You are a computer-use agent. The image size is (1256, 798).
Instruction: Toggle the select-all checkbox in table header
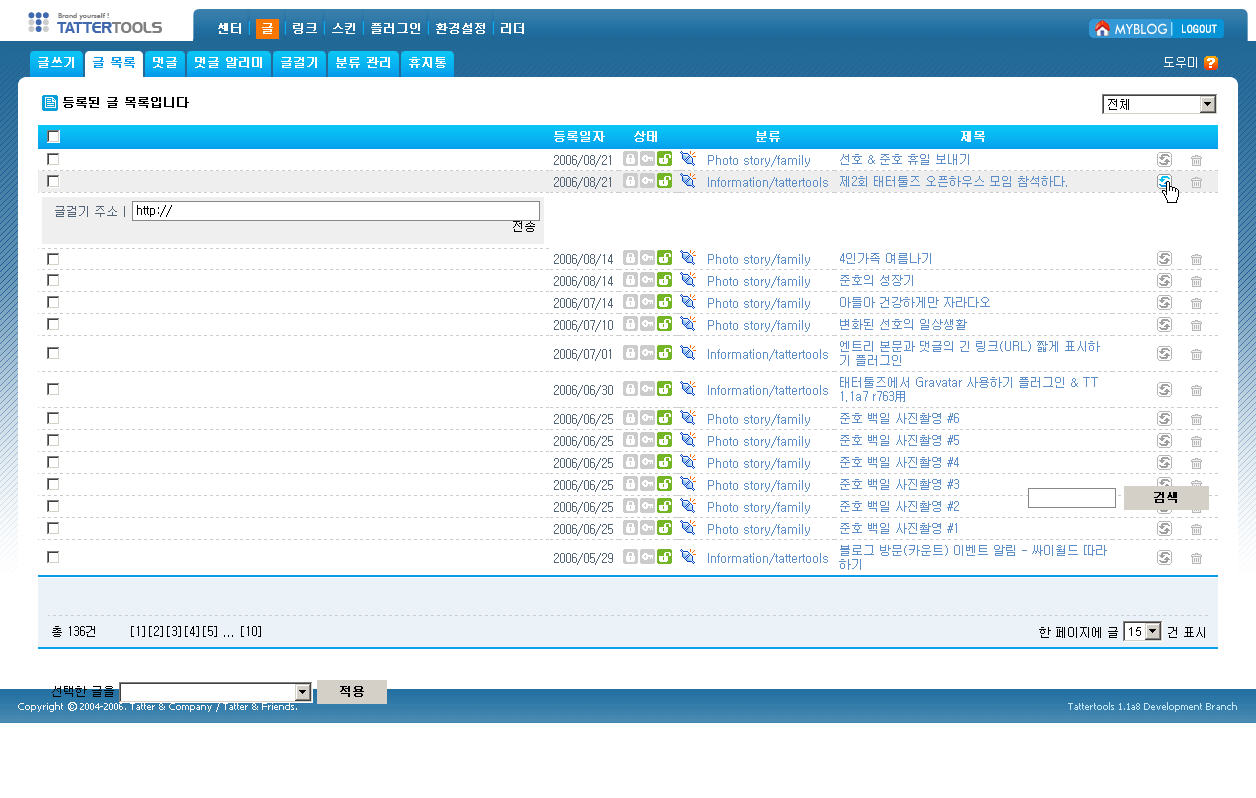point(54,137)
